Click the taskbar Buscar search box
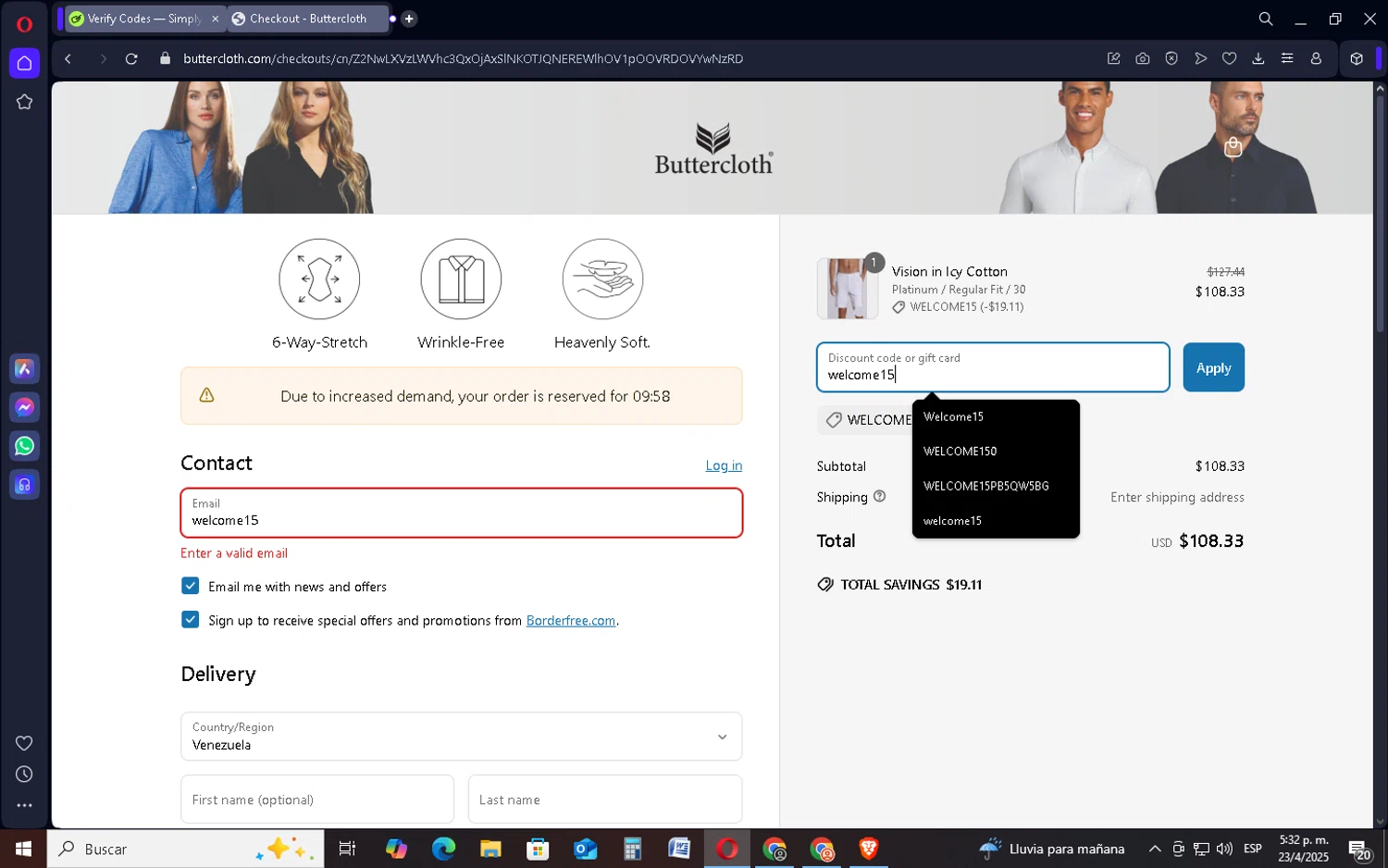The image size is (1388, 868). click(185, 849)
